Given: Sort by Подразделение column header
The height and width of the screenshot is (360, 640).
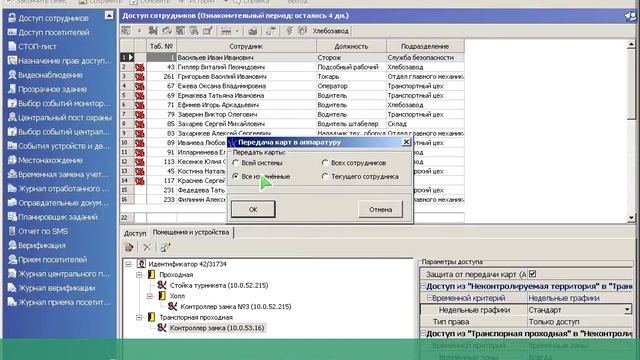Looking at the screenshot, I should pyautogui.click(x=425, y=47).
